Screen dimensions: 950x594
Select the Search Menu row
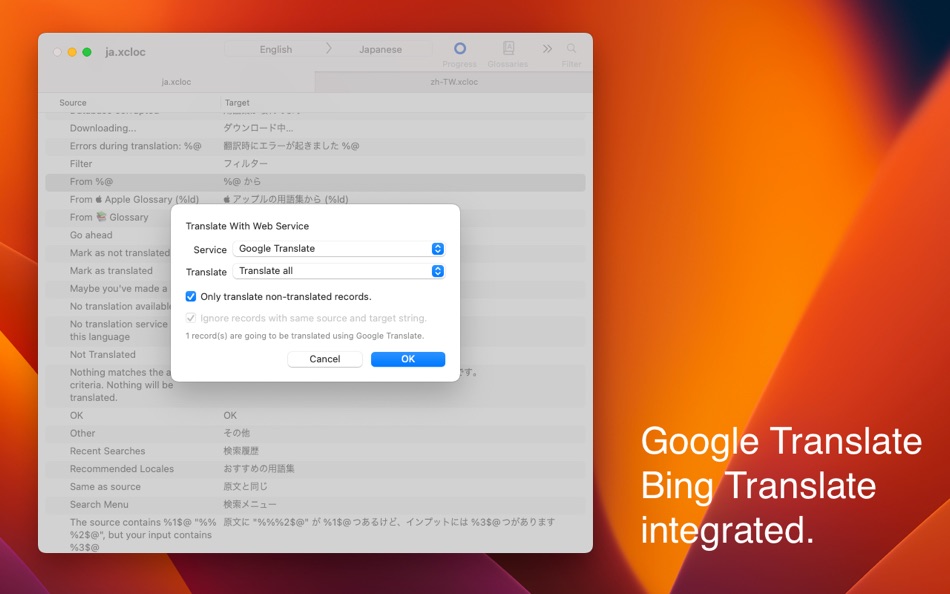coord(315,504)
